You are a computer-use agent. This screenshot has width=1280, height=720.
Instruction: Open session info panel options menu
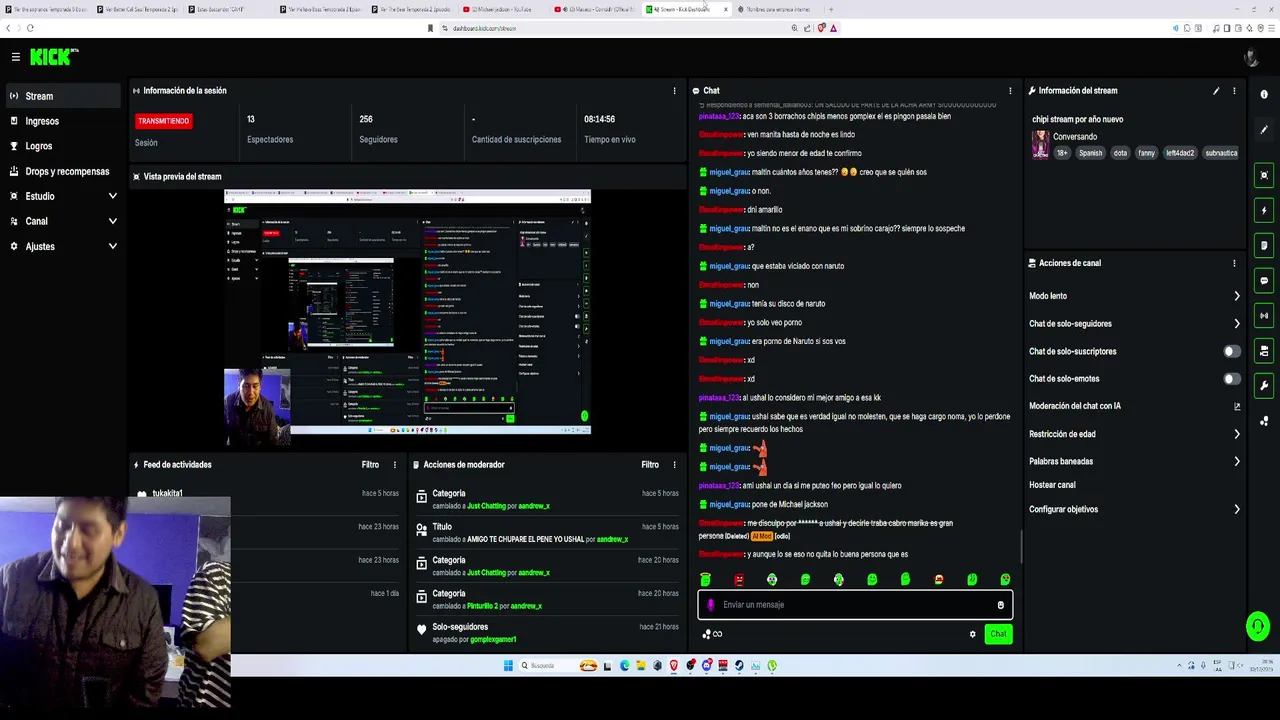674,91
